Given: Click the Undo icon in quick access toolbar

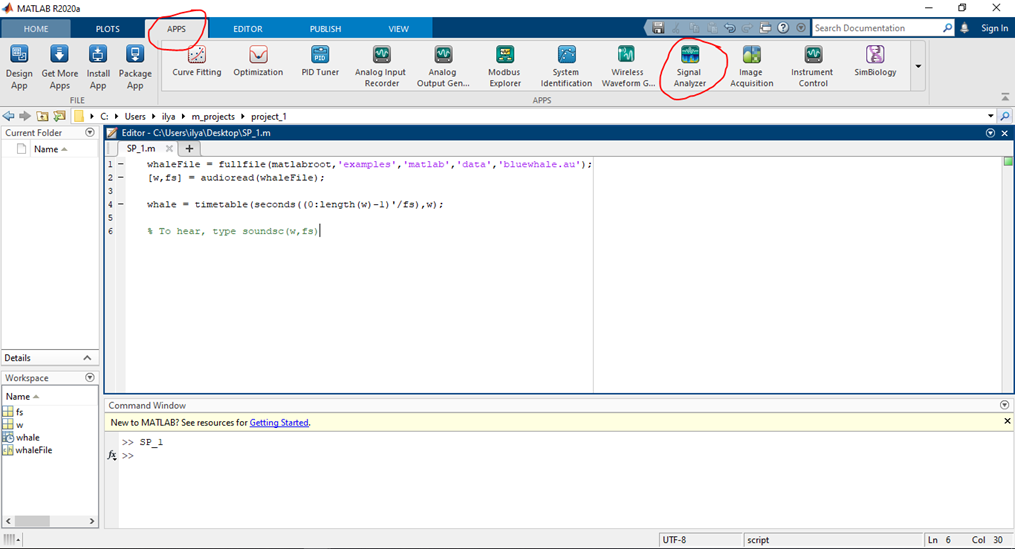Looking at the screenshot, I should pyautogui.click(x=730, y=28).
